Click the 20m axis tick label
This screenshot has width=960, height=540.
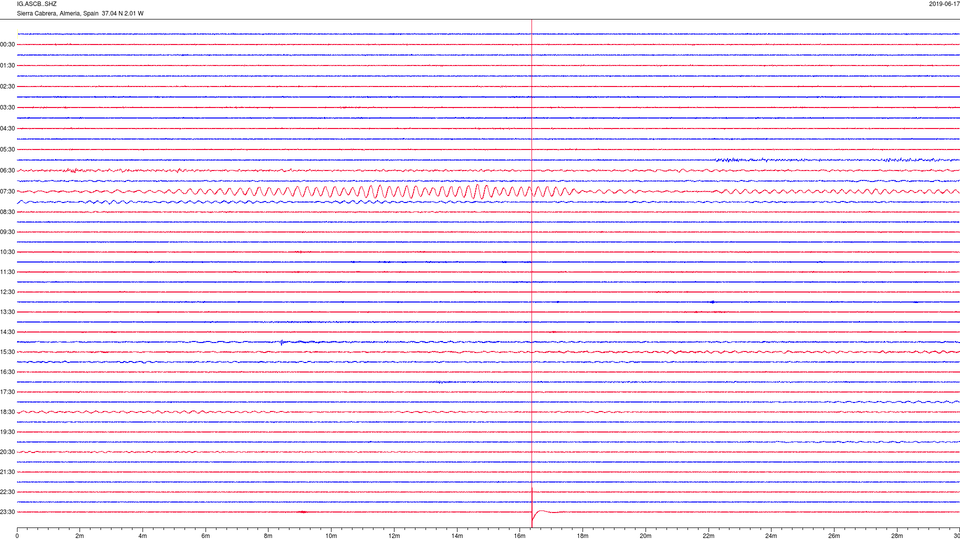click(x=645, y=536)
